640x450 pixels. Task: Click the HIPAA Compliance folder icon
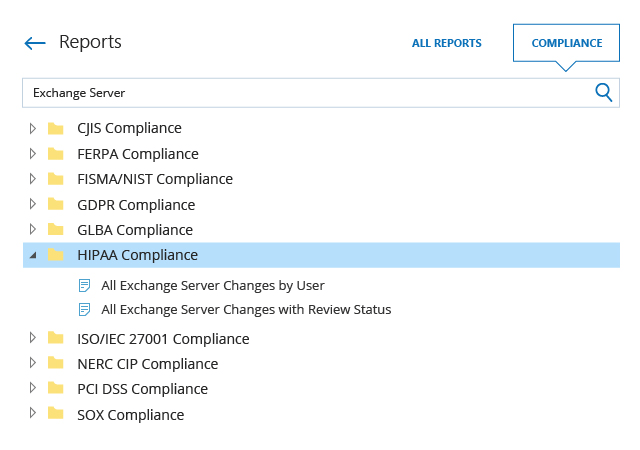click(x=56, y=255)
